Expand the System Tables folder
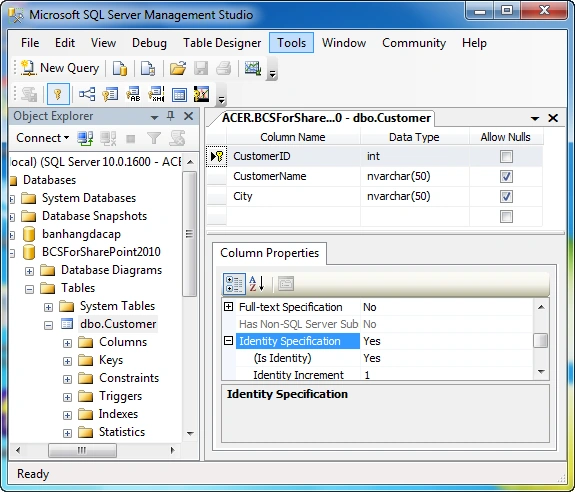Image resolution: width=575 pixels, height=492 pixels. (48, 307)
